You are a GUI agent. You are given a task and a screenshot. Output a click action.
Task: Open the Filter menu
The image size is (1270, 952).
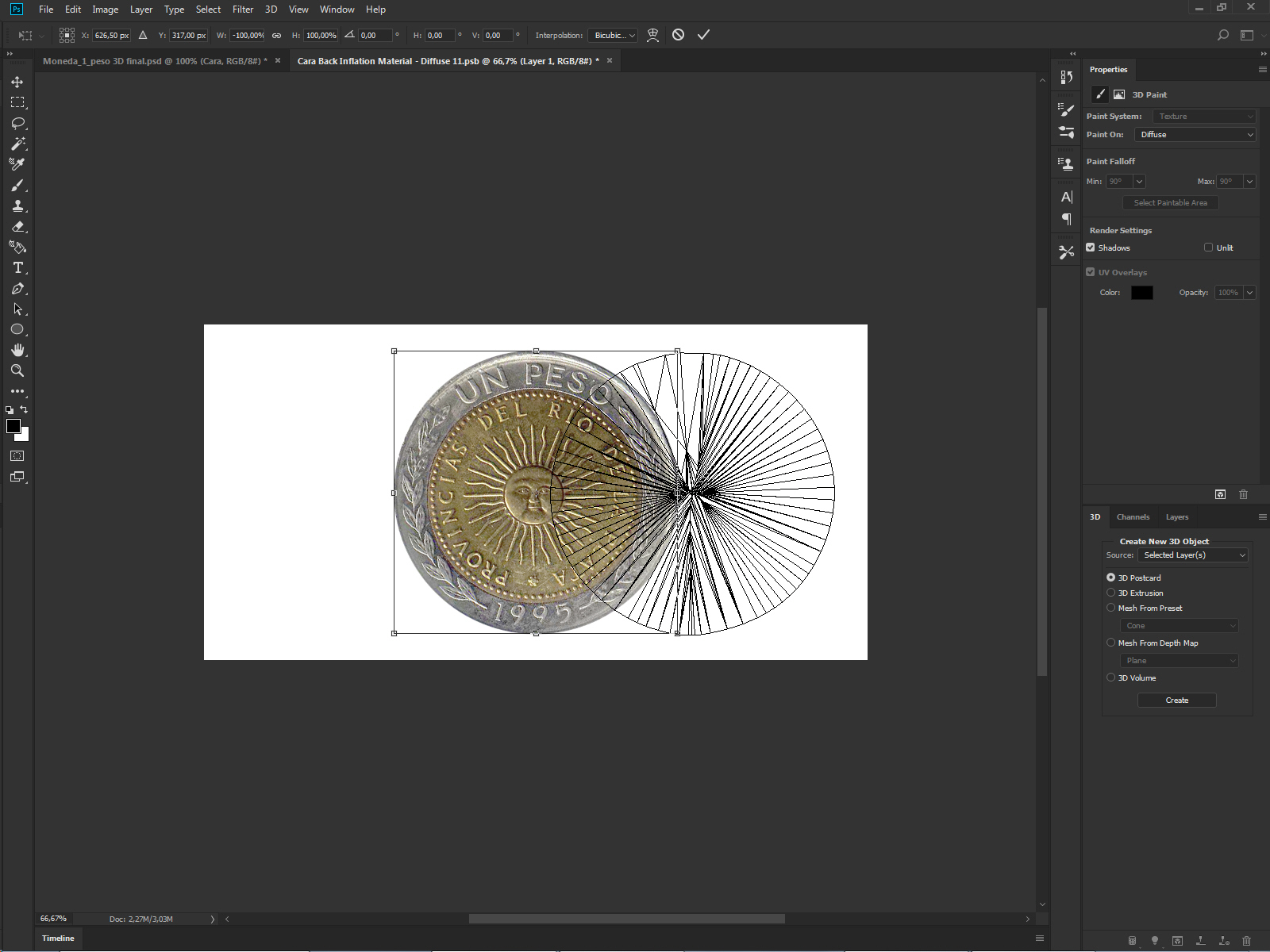243,9
